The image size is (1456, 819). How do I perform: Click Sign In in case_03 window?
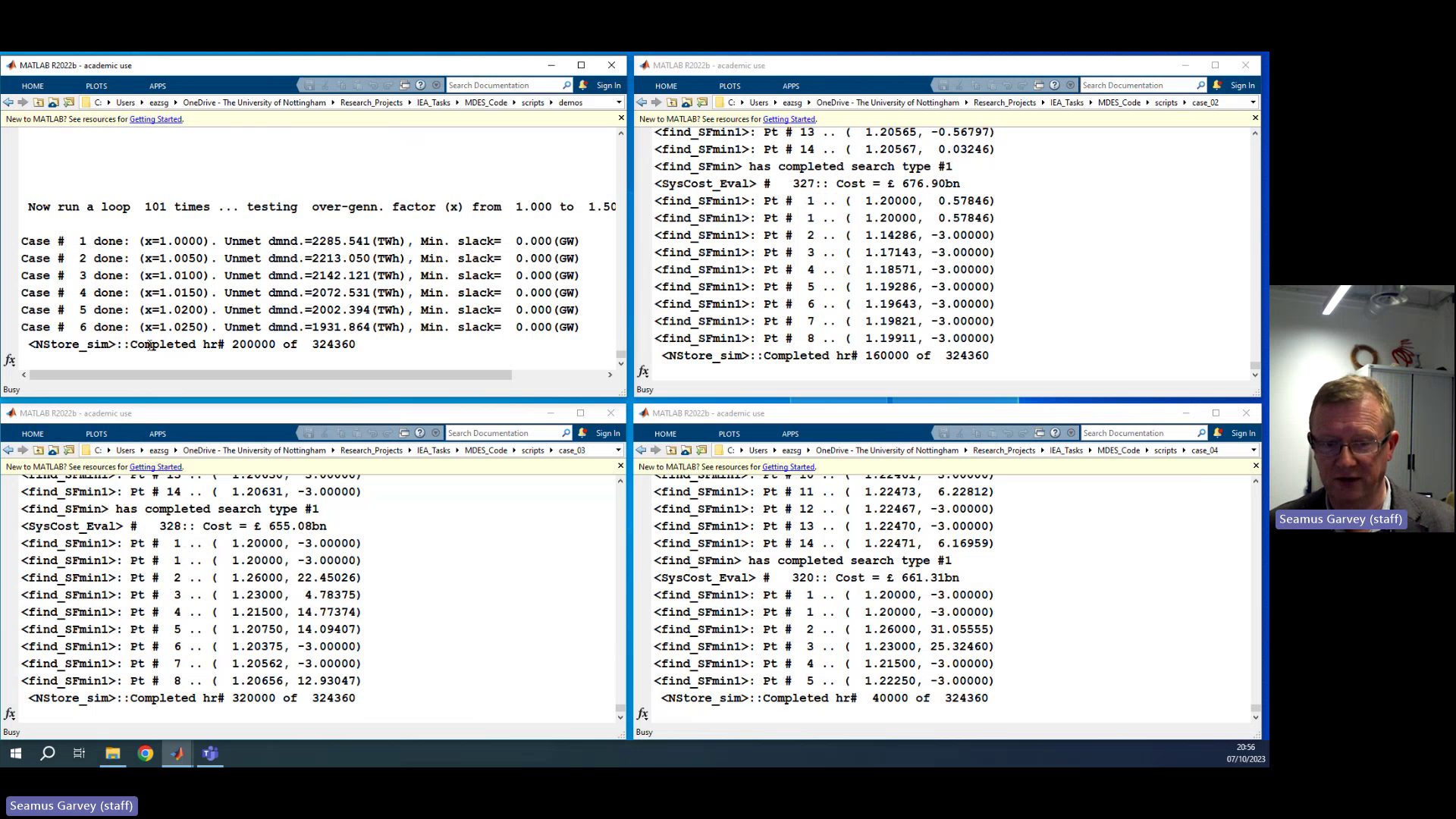[607, 433]
